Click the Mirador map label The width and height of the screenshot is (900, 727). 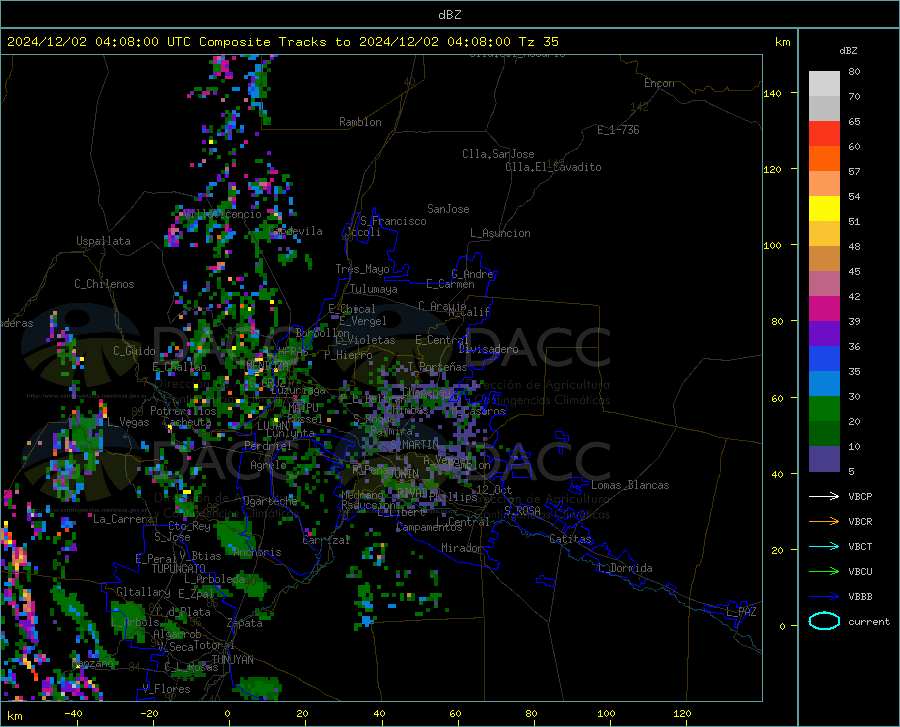pyautogui.click(x=461, y=548)
